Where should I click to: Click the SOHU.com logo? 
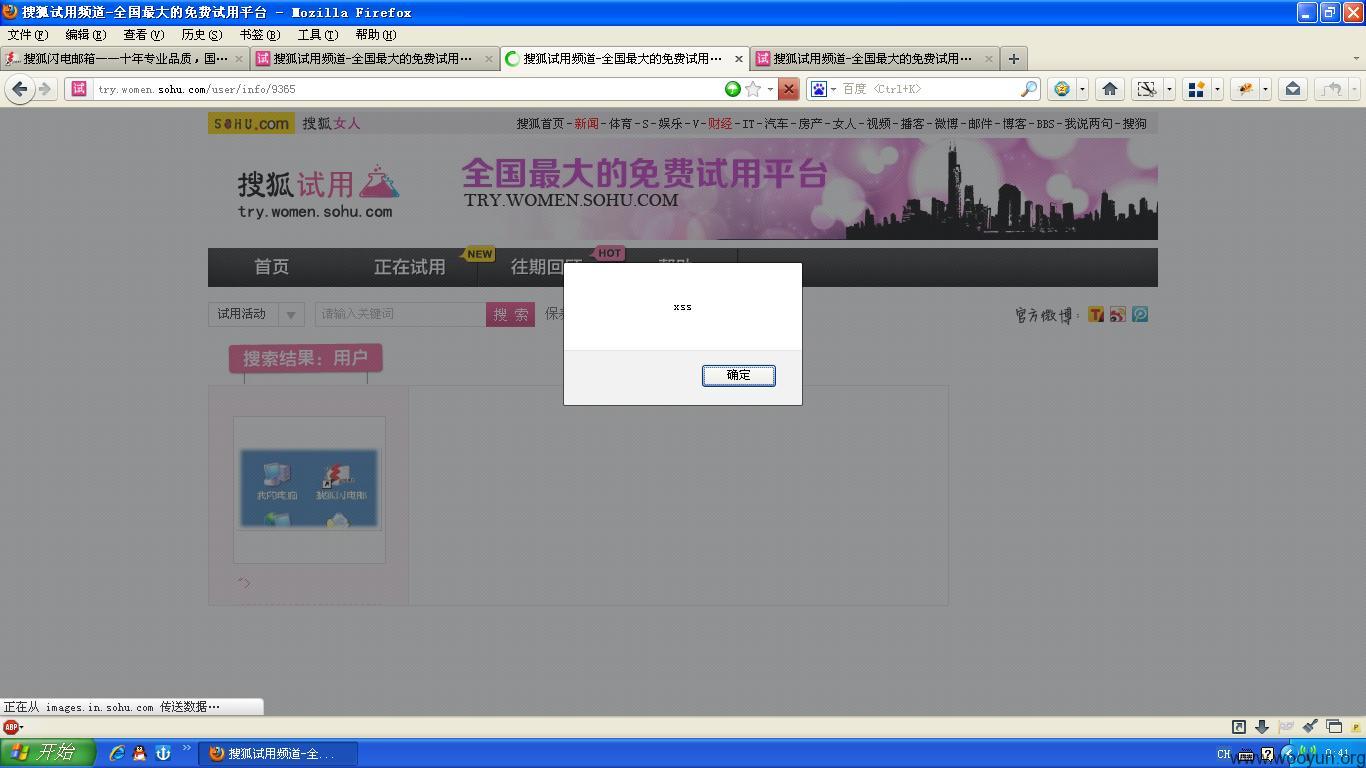click(x=251, y=123)
